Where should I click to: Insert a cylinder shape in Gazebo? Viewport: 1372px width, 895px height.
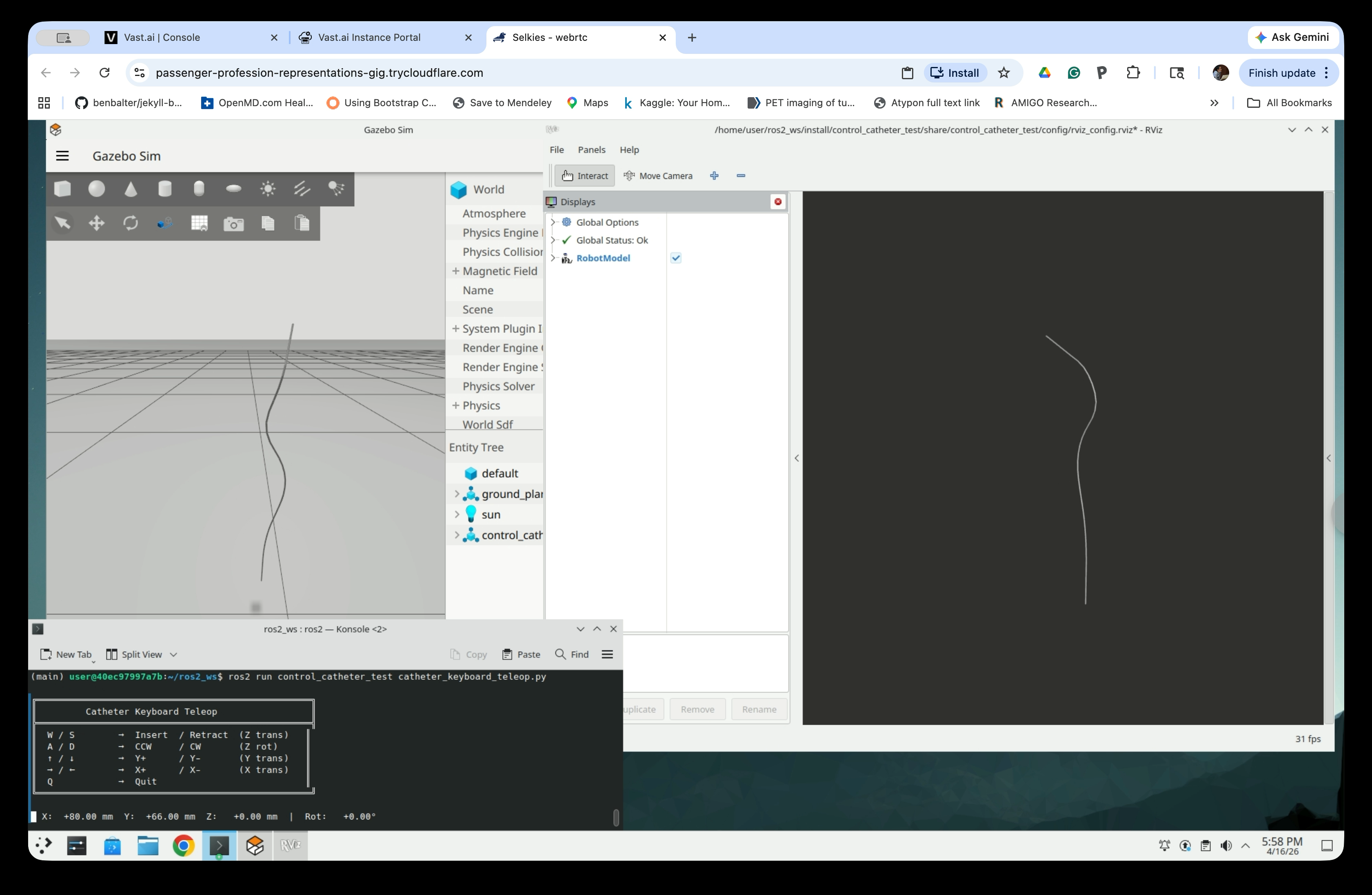[x=165, y=189]
